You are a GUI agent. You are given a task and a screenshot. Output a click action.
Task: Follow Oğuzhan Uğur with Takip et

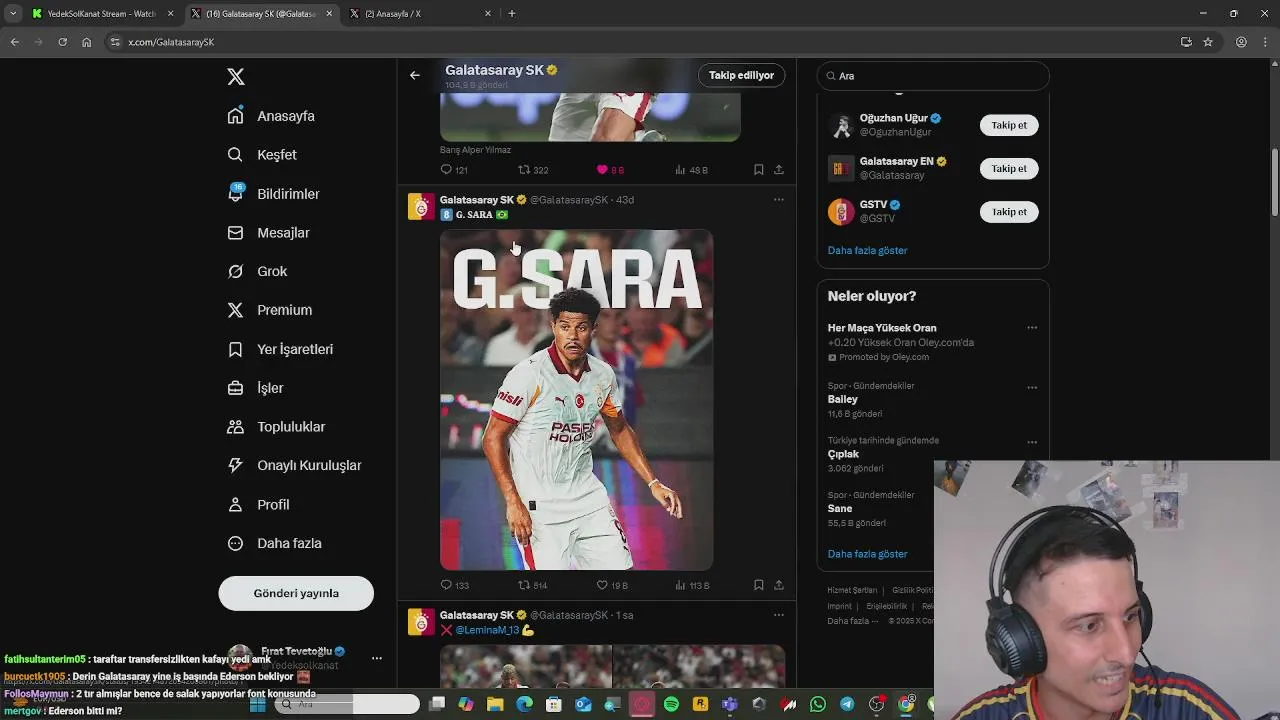(x=1009, y=125)
